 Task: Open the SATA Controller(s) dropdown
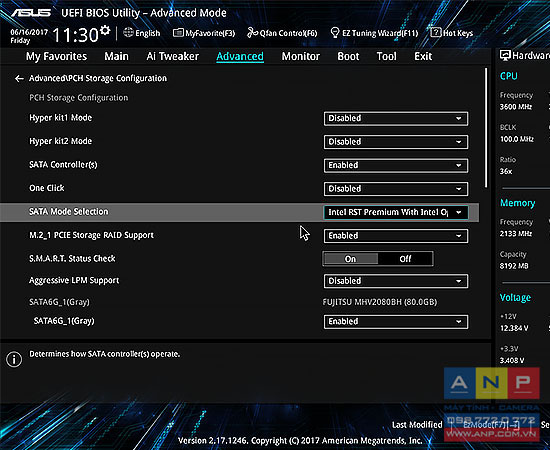click(x=396, y=166)
